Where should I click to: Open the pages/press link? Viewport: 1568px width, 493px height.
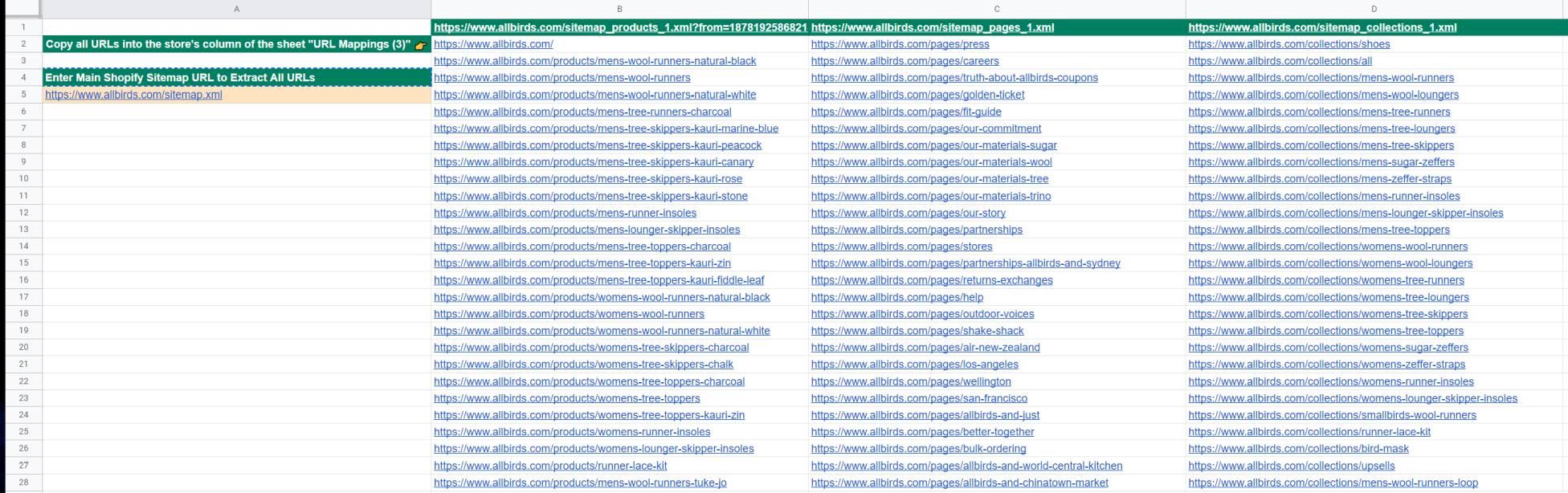(900, 44)
